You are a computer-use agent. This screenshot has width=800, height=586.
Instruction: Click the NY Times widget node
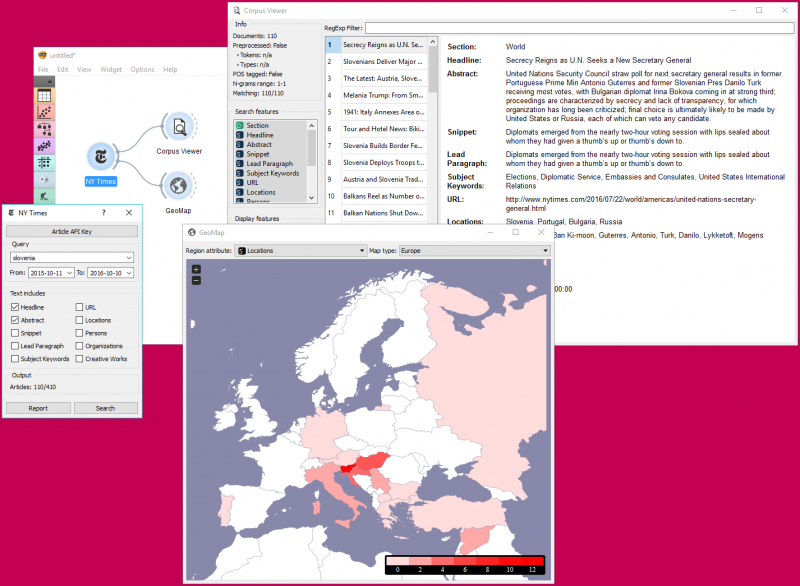click(101, 156)
